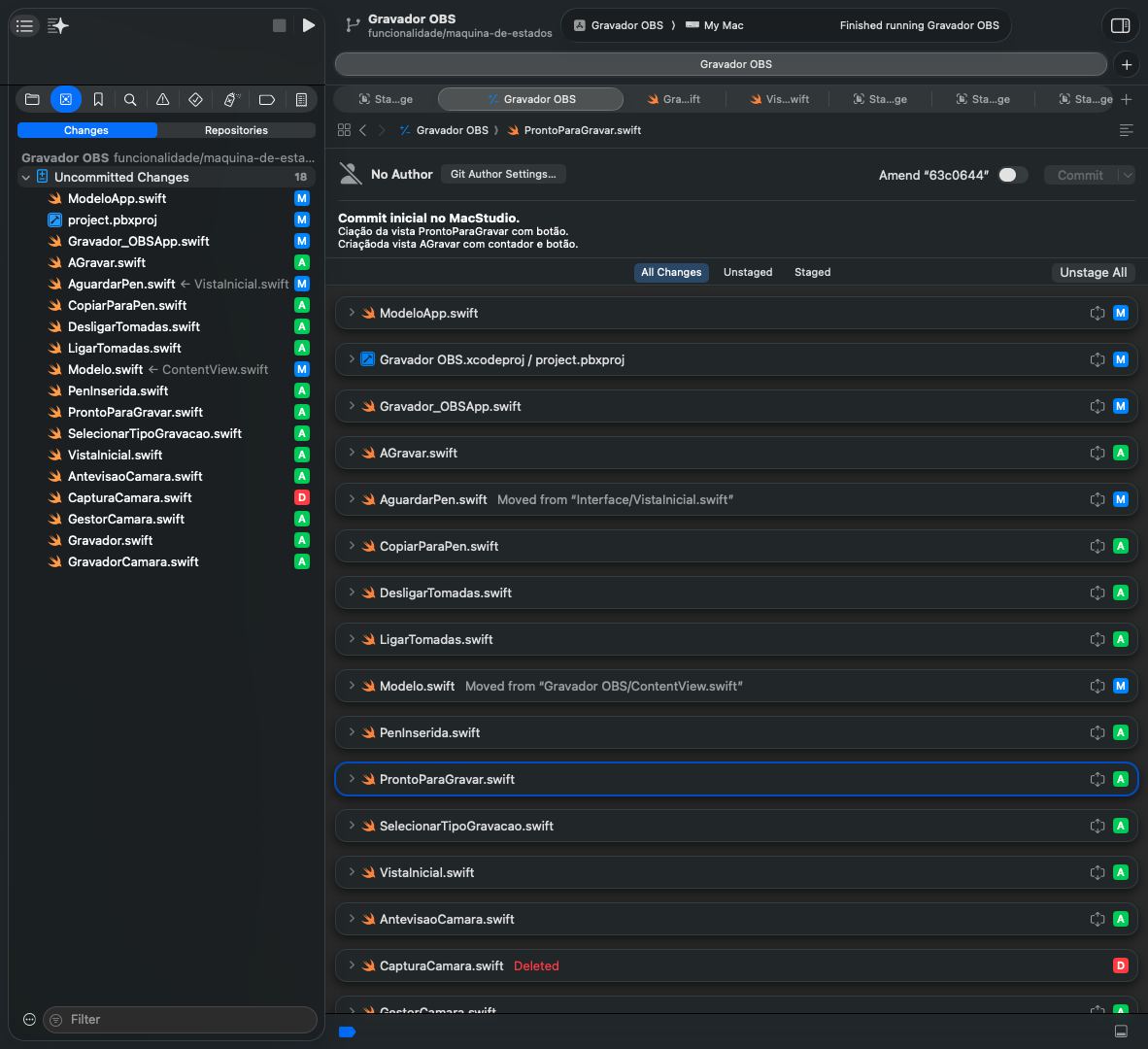Viewport: 1148px width, 1049px height.
Task: Select the Unstaged filter tab
Action: pos(748,272)
